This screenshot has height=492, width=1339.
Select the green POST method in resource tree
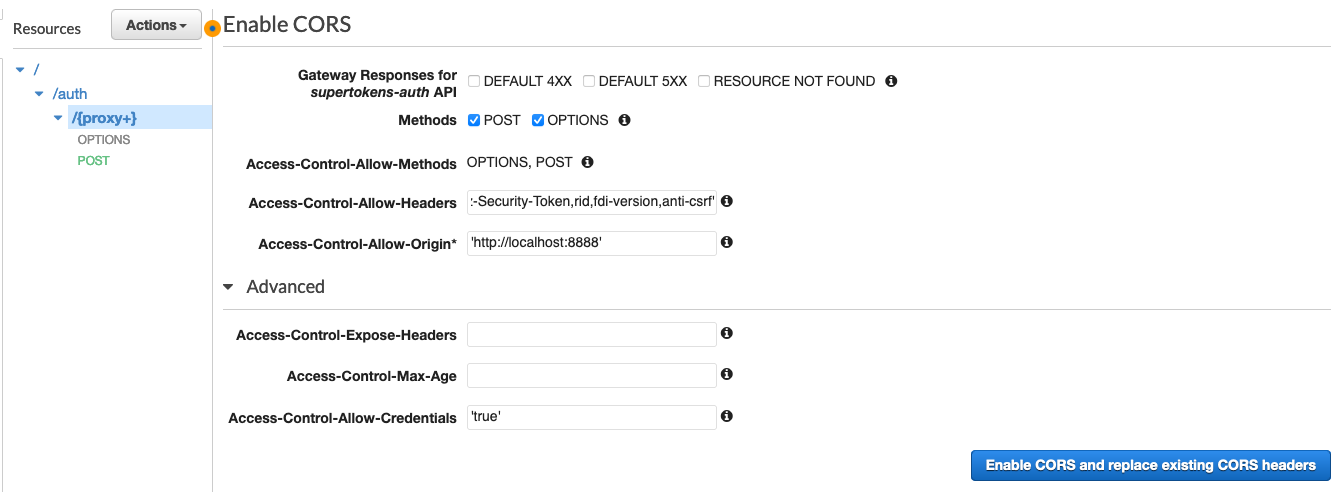(x=94, y=161)
